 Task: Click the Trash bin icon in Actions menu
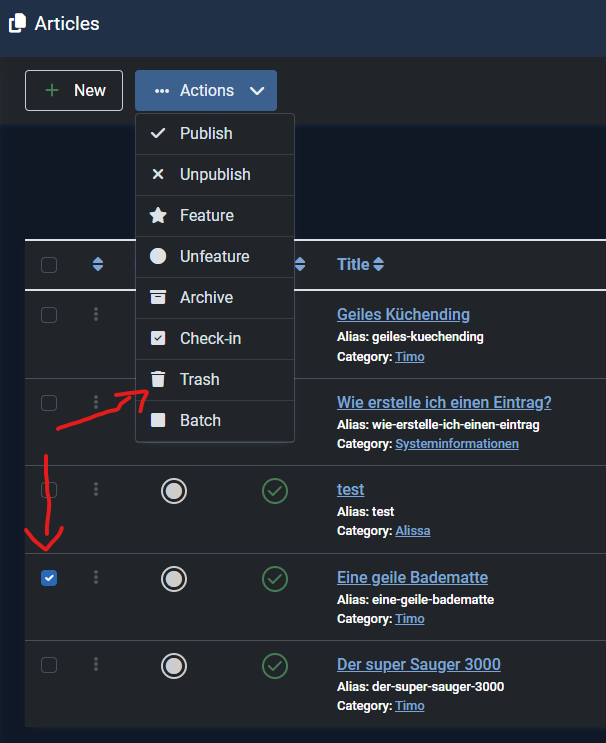[x=158, y=380]
